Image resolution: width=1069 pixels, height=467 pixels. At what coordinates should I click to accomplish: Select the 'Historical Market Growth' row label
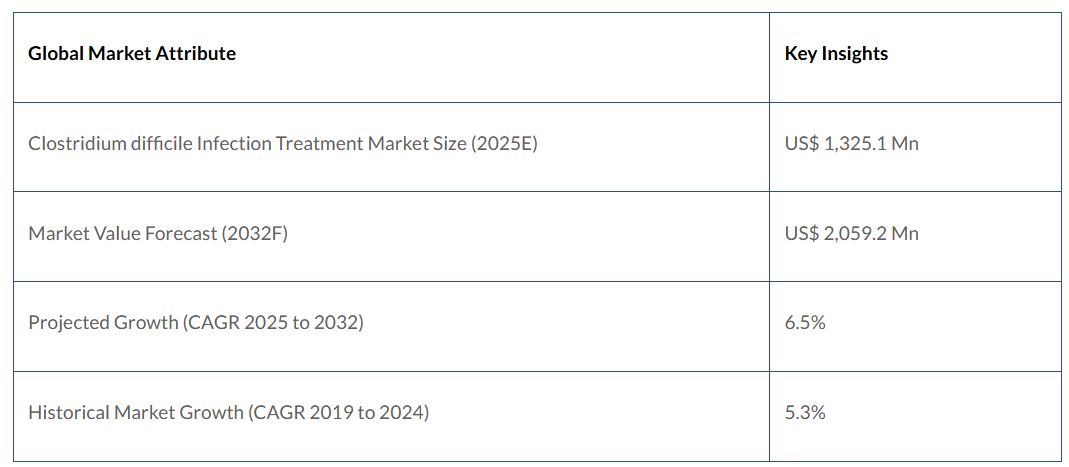(x=228, y=412)
